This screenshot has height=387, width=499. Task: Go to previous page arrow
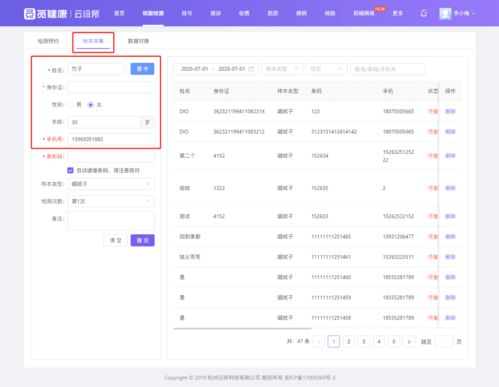tap(319, 341)
